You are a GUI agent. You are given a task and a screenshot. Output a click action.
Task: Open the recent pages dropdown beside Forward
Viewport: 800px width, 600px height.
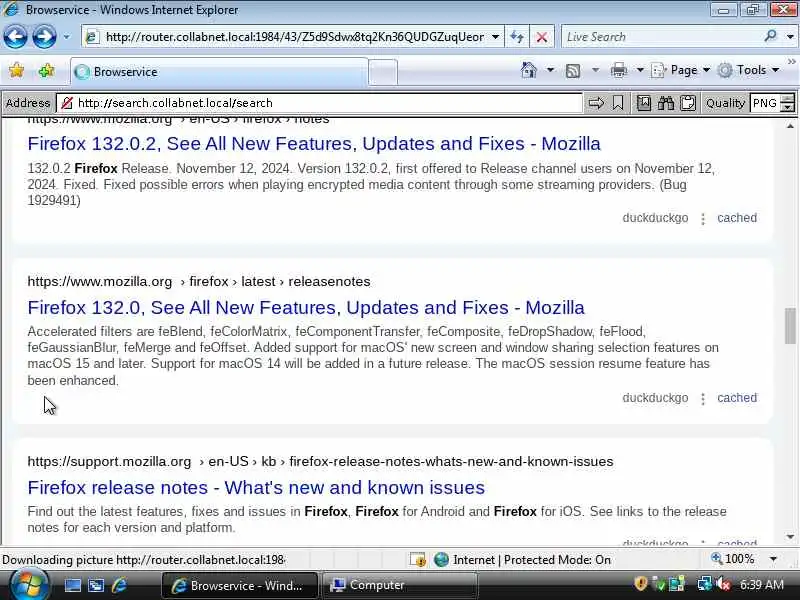(66, 37)
